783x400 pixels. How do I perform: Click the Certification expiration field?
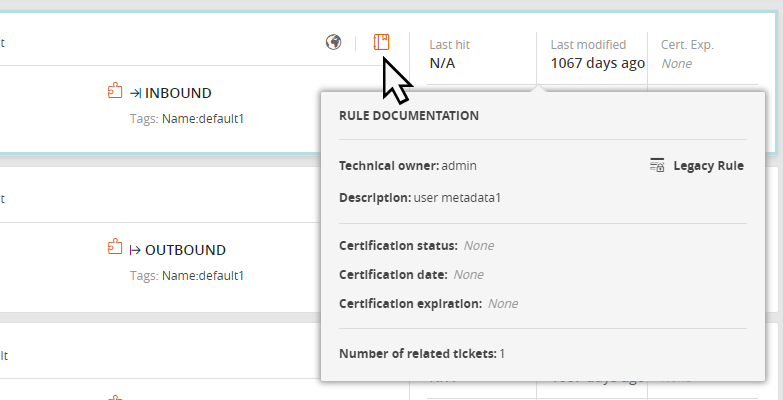coord(428,303)
